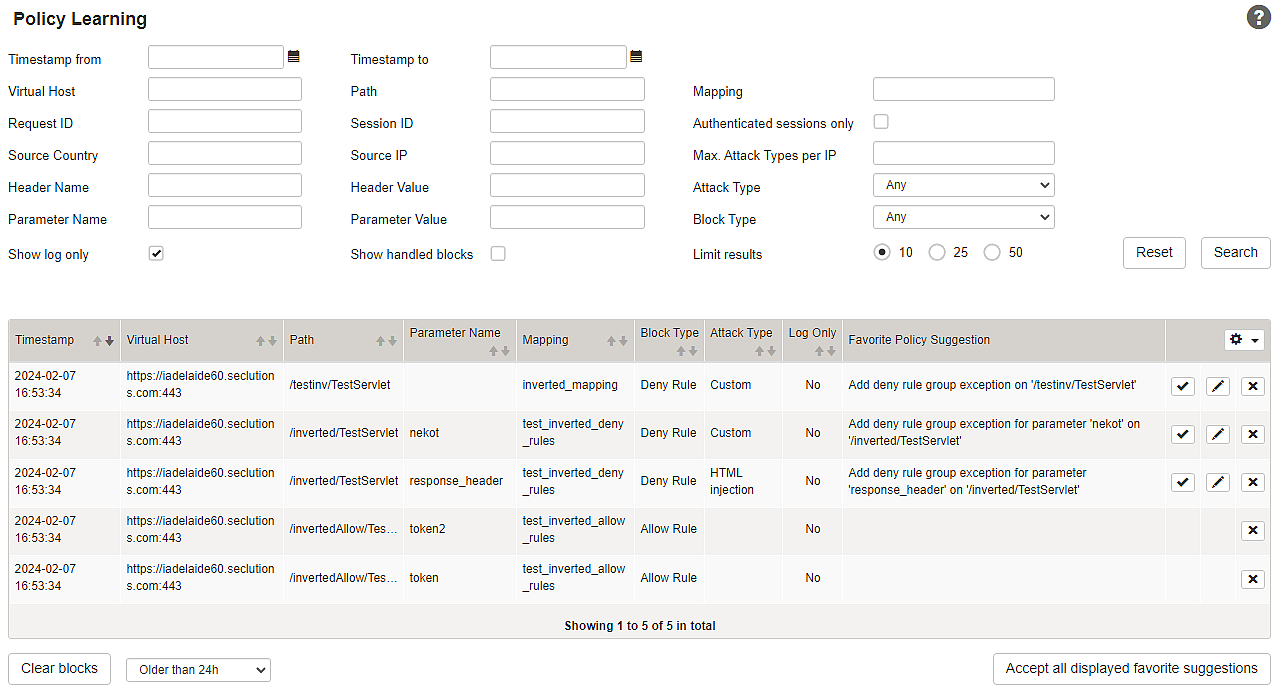Open the help question mark icon

1258,17
